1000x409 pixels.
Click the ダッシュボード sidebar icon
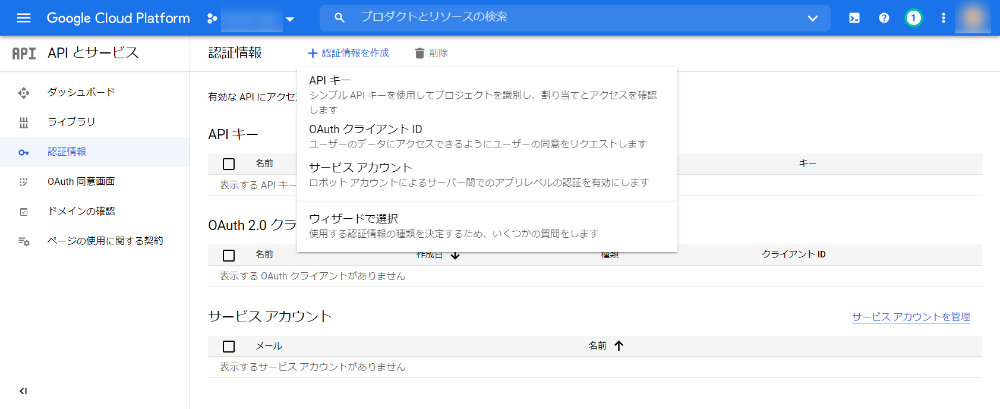pos(24,93)
